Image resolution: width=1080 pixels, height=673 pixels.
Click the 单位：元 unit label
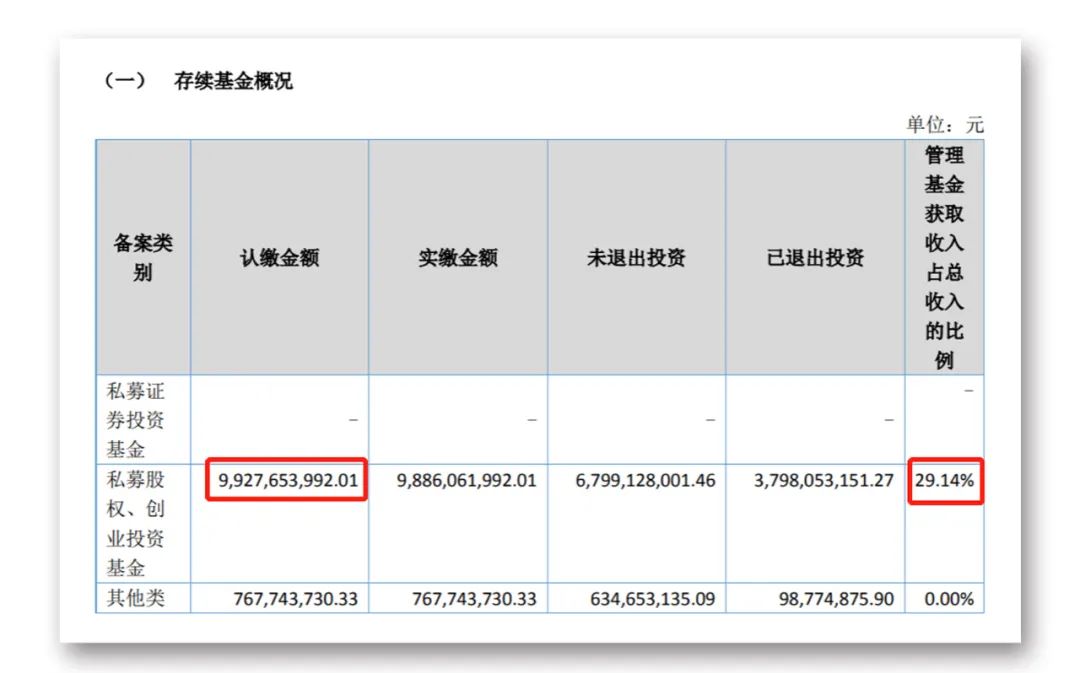tap(944, 125)
